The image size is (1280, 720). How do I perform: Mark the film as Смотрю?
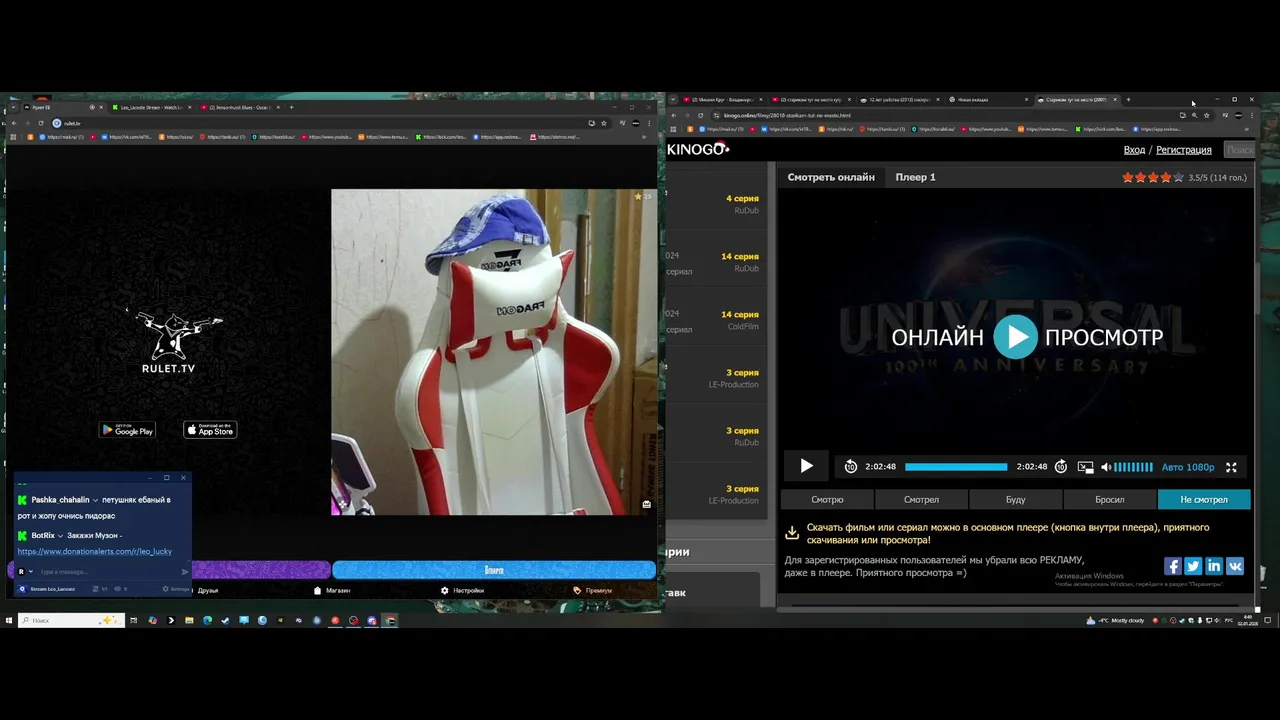(x=827, y=499)
